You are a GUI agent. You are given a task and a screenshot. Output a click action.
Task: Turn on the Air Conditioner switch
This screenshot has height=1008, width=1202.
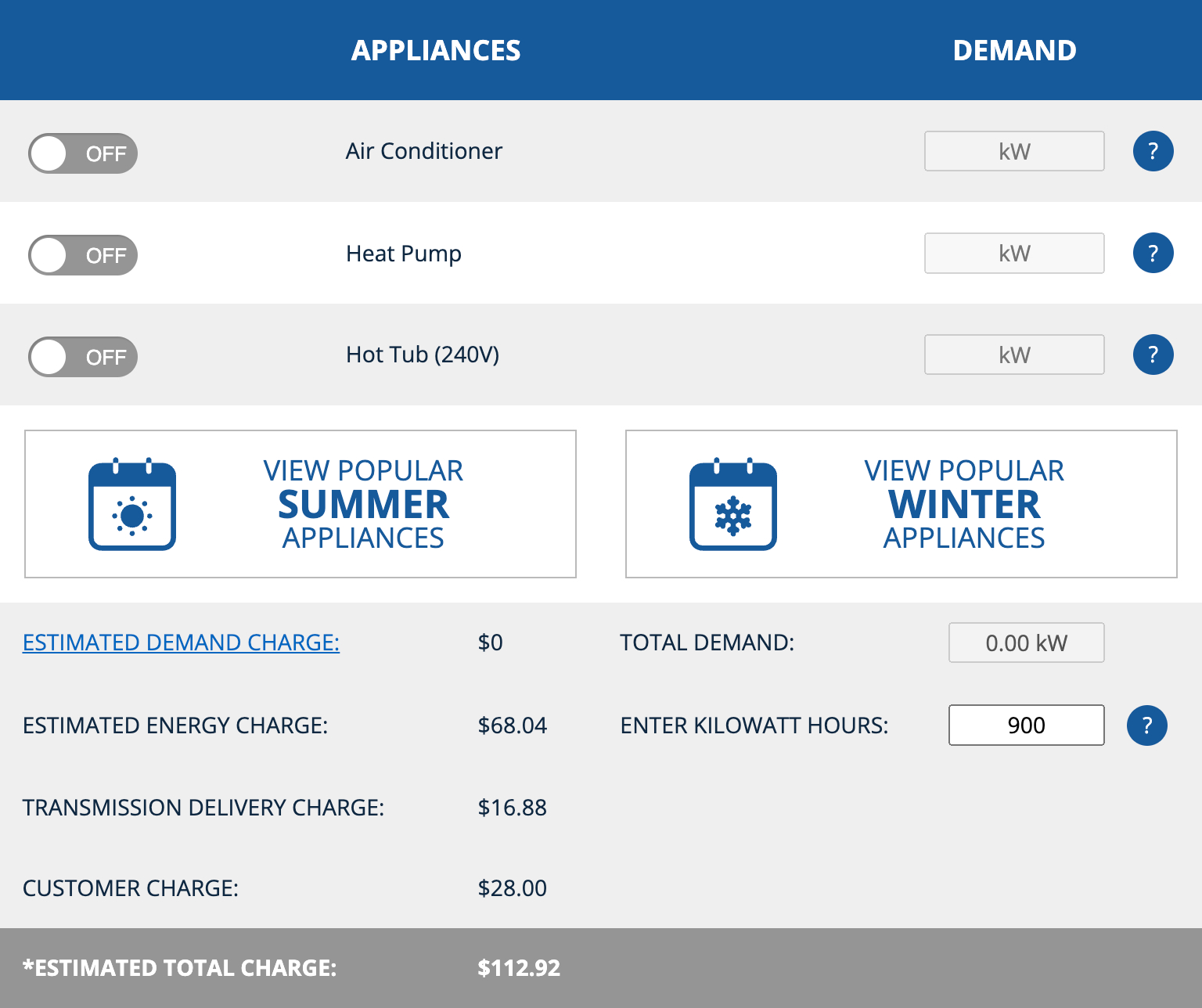(x=82, y=153)
